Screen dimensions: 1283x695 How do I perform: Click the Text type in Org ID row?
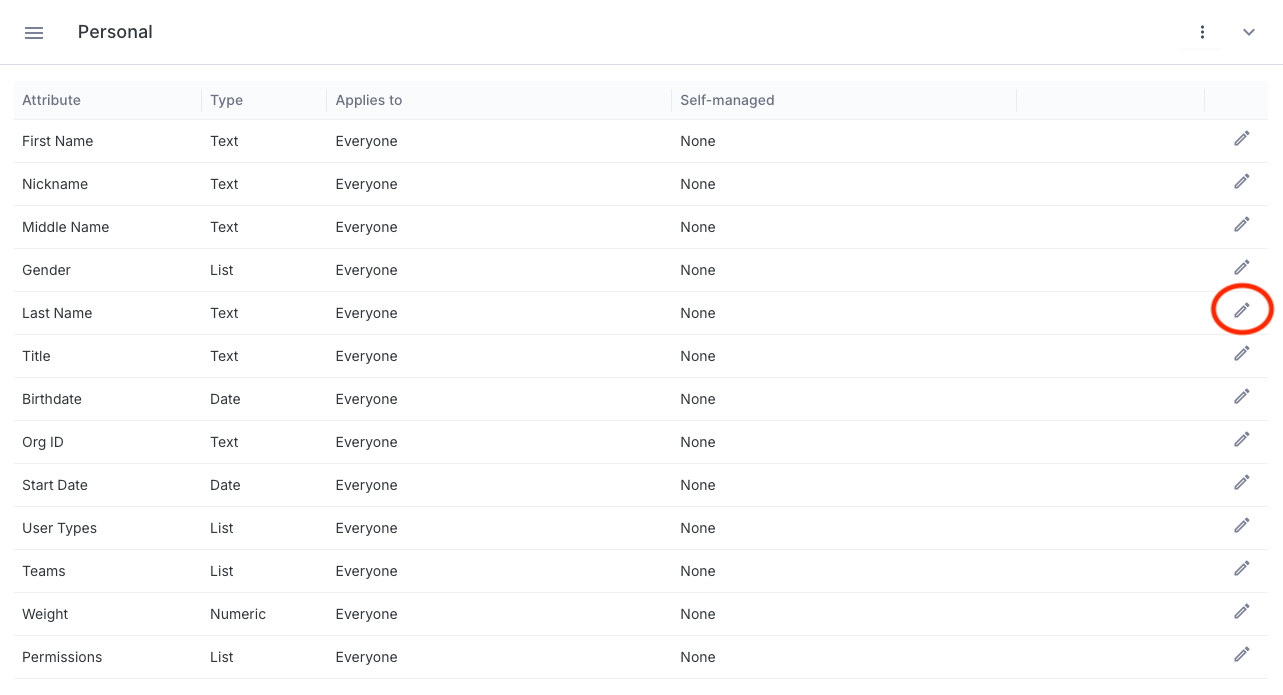click(224, 442)
